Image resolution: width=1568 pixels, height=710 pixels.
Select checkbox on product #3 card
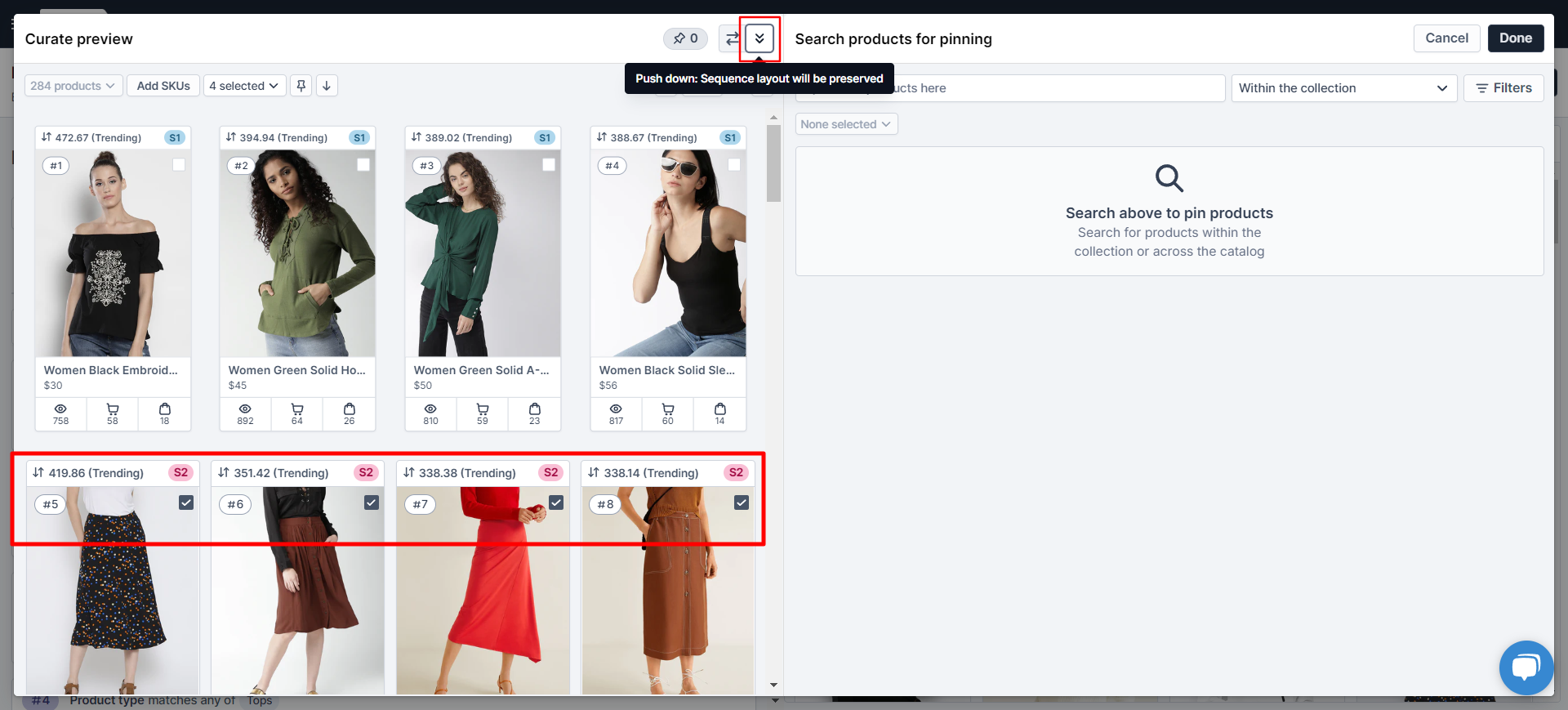pyautogui.click(x=549, y=165)
